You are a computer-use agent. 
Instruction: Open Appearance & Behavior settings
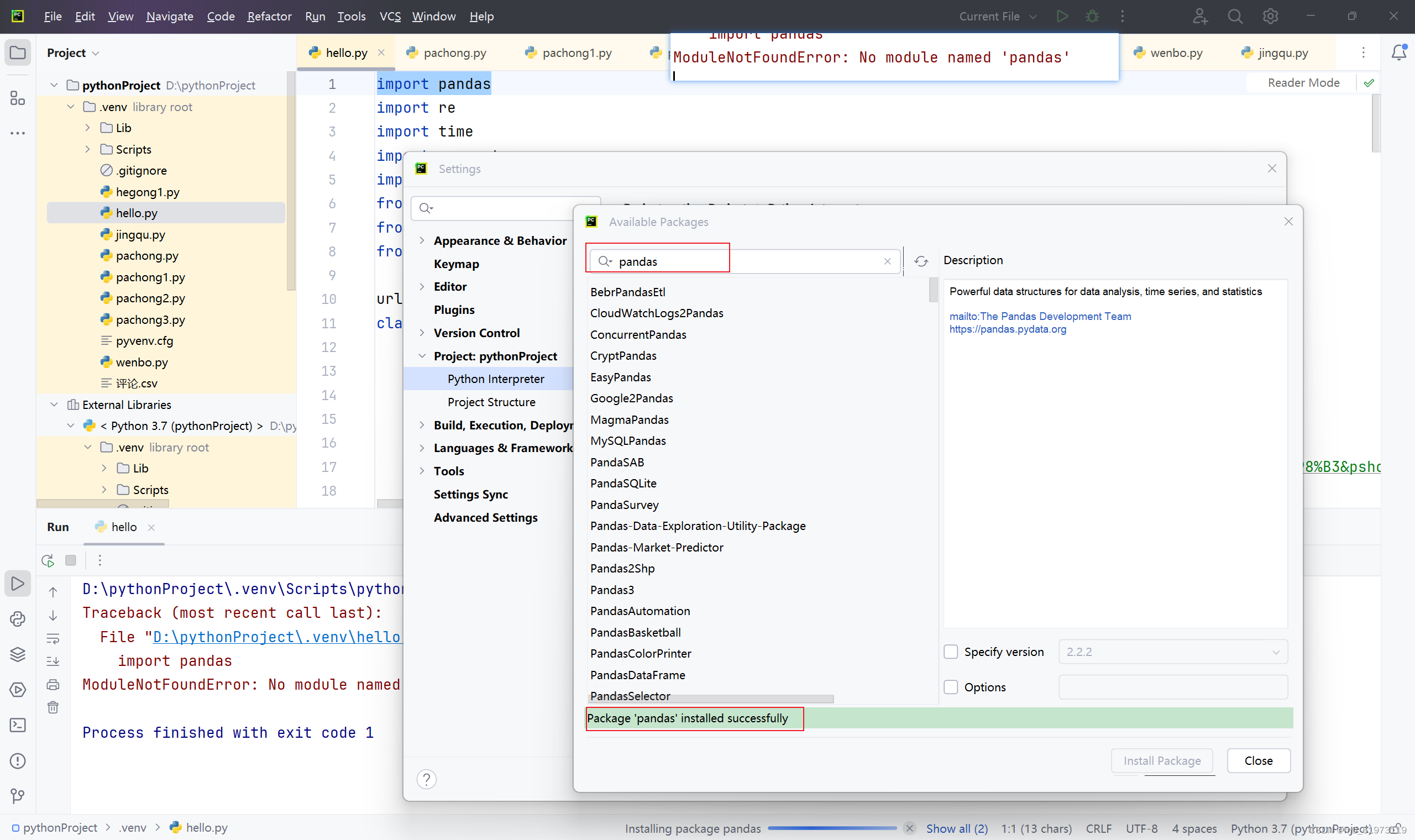(x=500, y=240)
